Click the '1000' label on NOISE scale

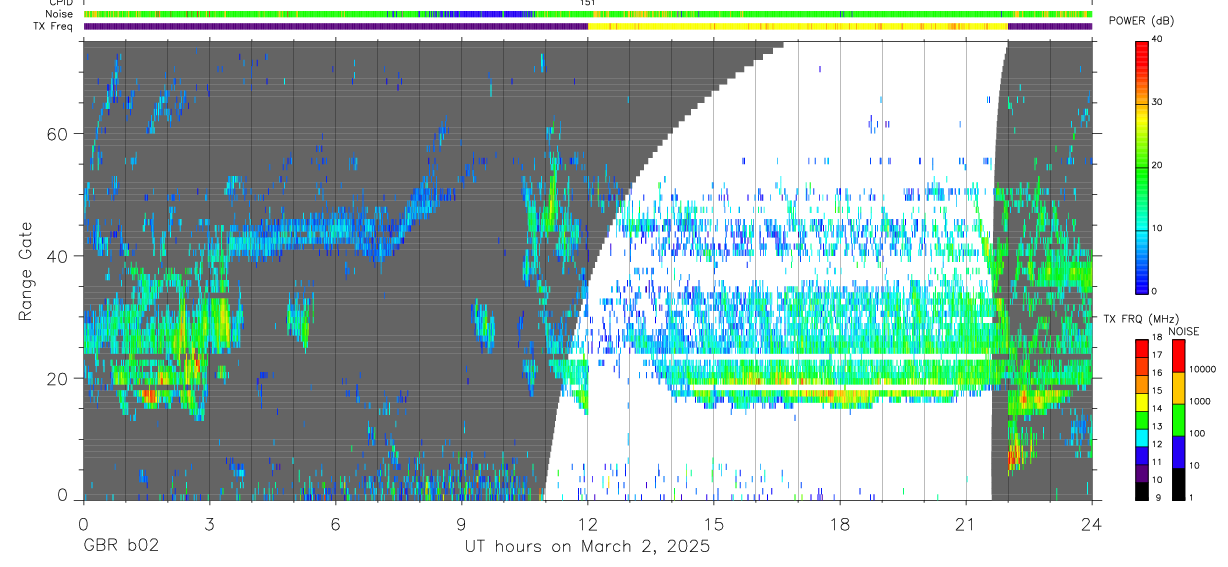(1202, 401)
